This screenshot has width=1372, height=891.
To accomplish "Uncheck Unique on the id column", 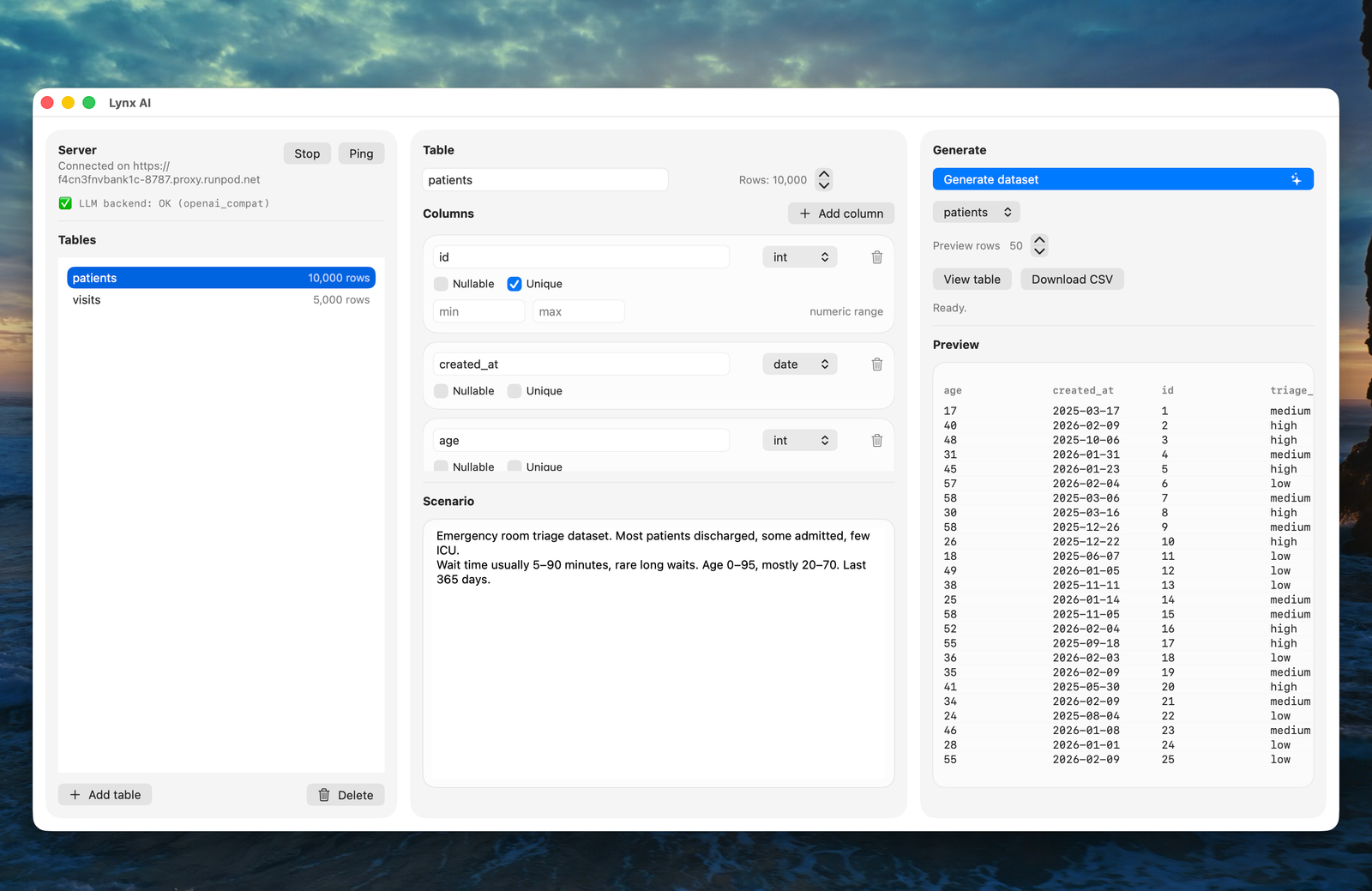I will point(514,283).
